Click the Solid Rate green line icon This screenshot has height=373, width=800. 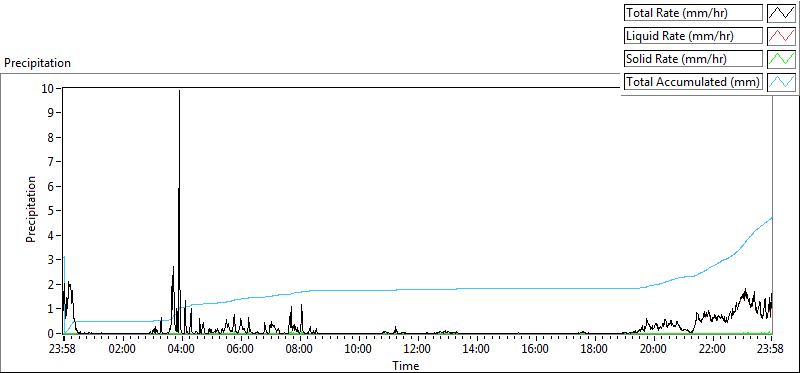click(781, 59)
